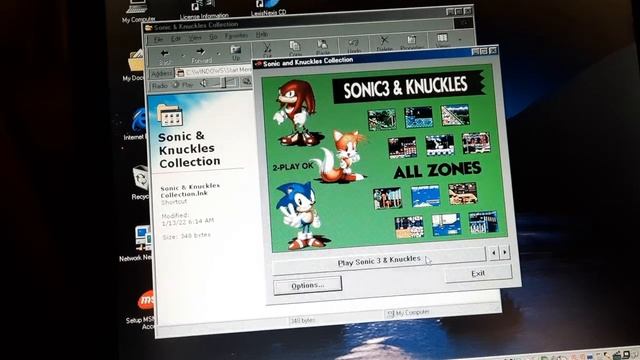Open the Back history dropdown arrow
640x360 pixels.
[x=183, y=55]
